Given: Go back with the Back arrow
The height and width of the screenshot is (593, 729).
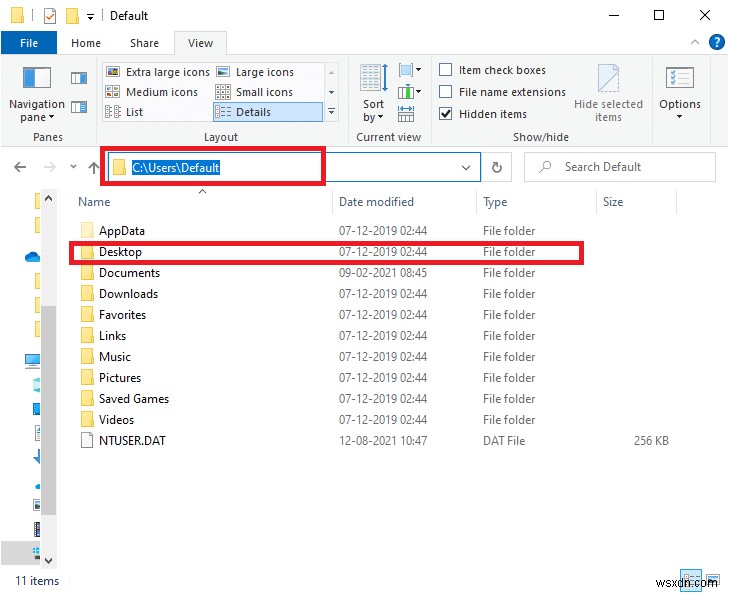Looking at the screenshot, I should tap(20, 167).
